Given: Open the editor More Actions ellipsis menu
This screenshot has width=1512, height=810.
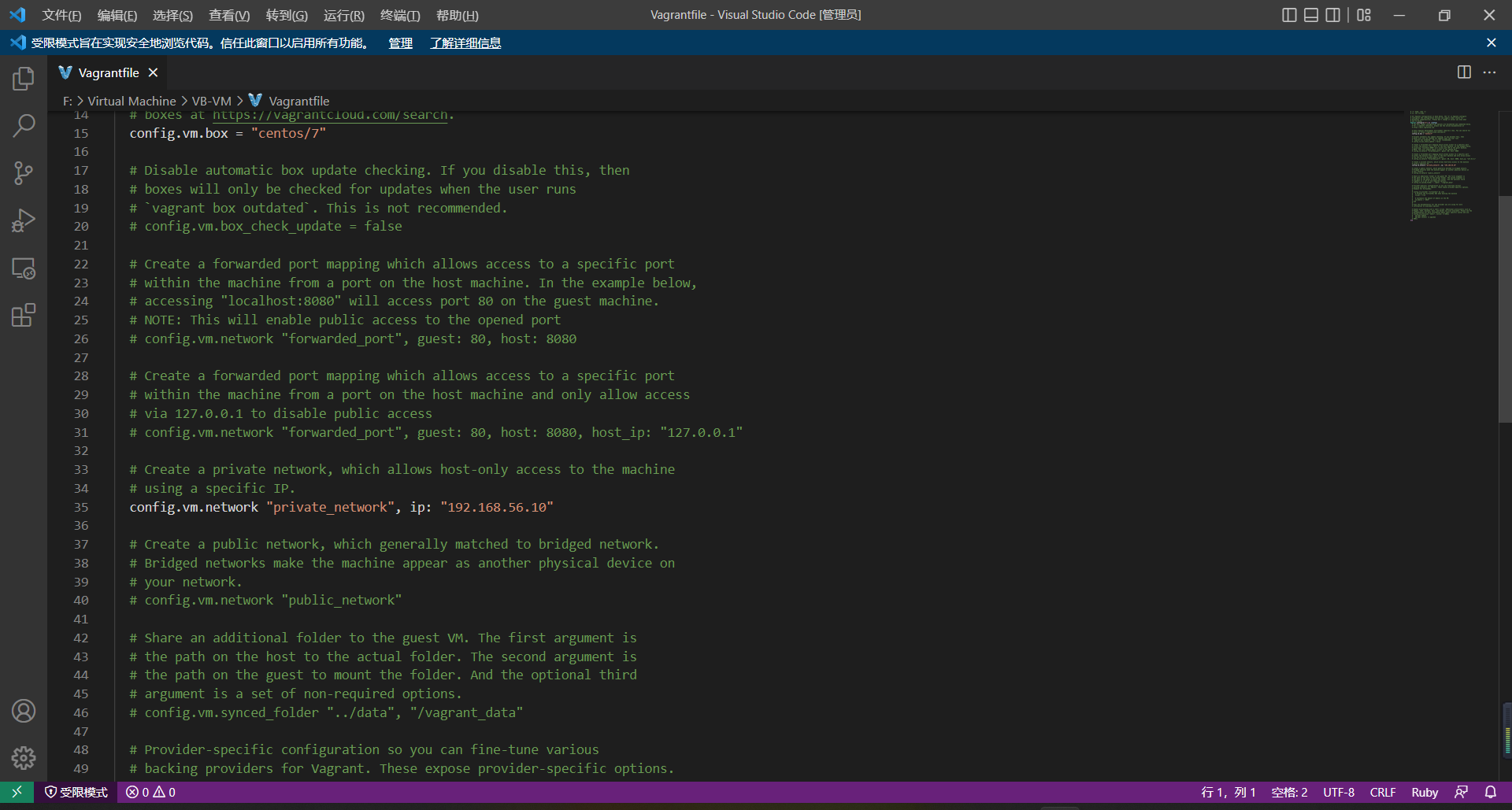Looking at the screenshot, I should click(1489, 72).
